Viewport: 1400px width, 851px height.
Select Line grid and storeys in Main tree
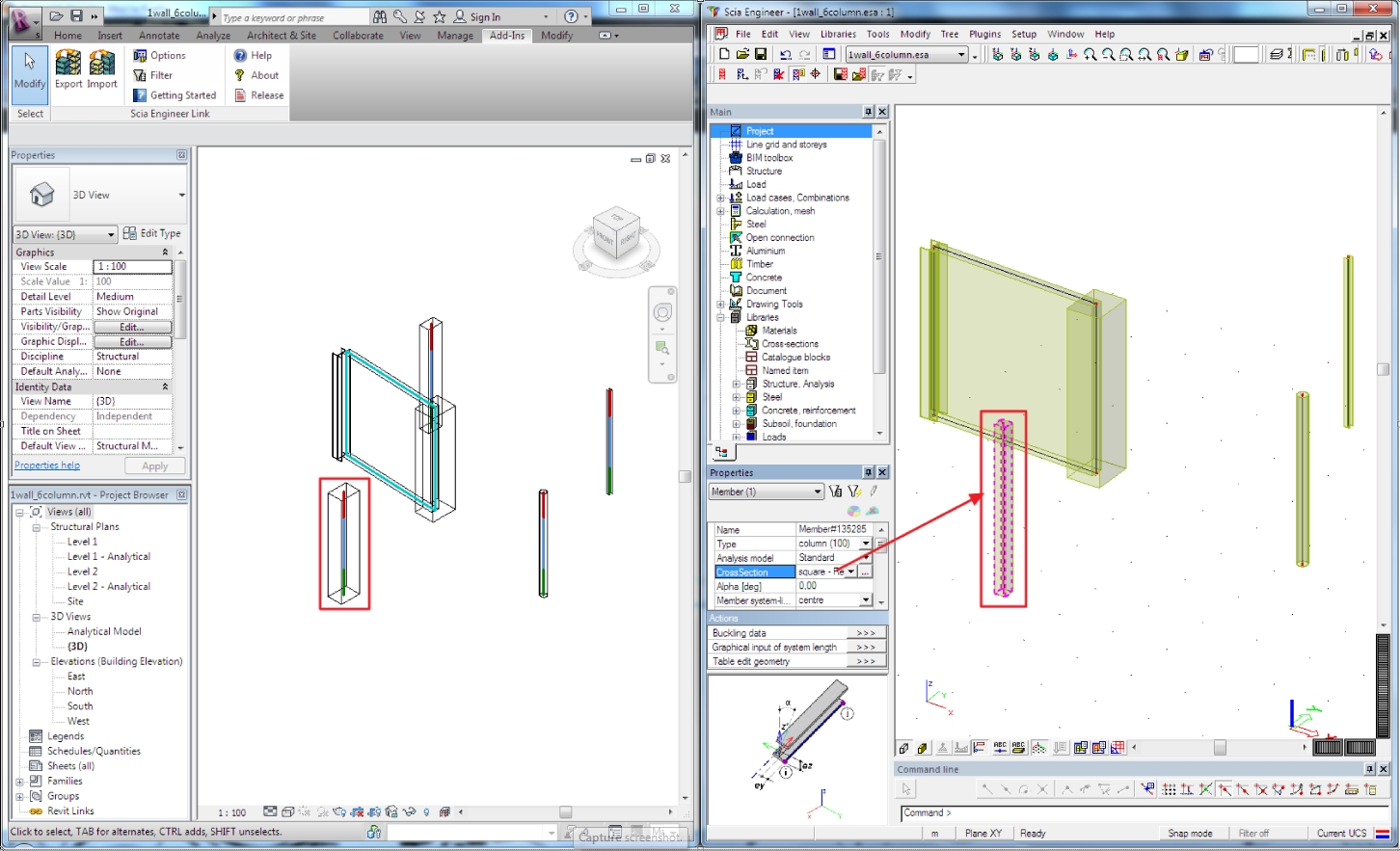pyautogui.click(x=786, y=145)
